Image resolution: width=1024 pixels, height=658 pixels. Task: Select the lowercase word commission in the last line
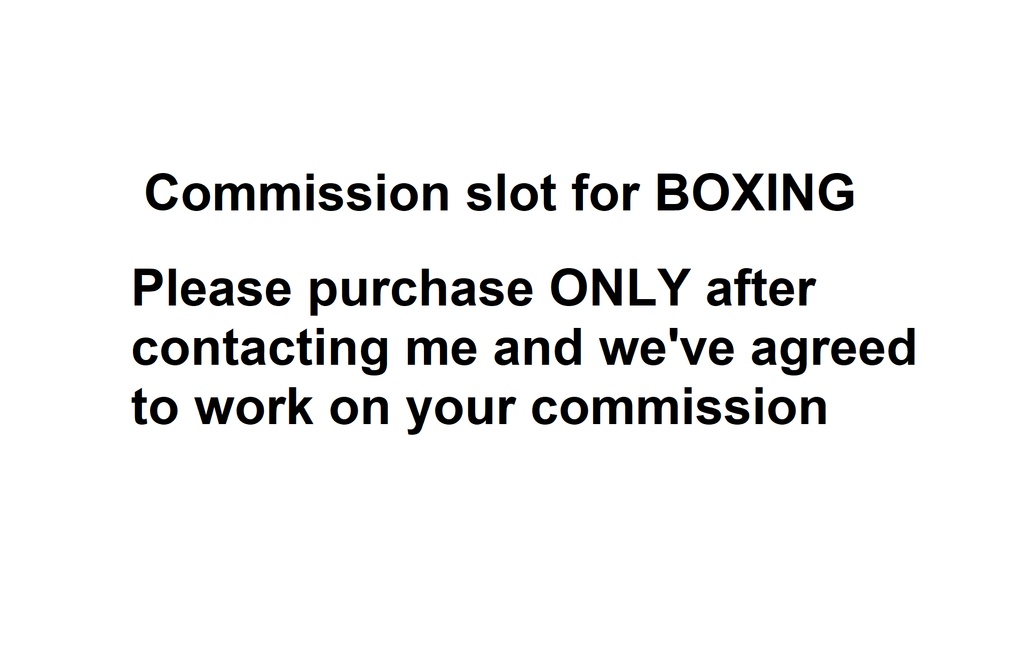(679, 406)
